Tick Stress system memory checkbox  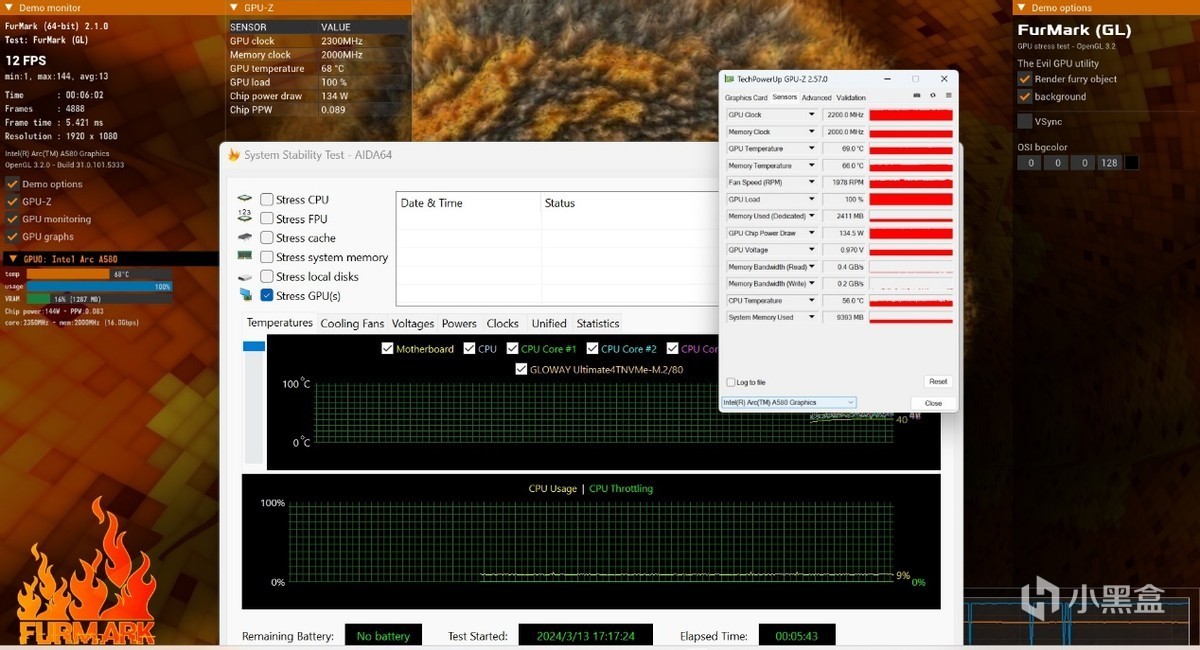tap(267, 257)
